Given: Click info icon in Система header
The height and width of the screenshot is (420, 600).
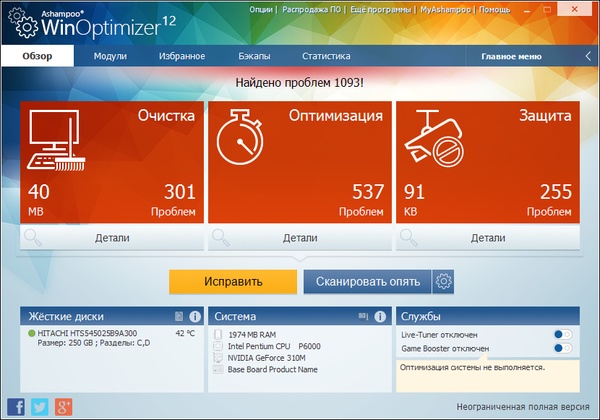Looking at the screenshot, I should coord(380,317).
